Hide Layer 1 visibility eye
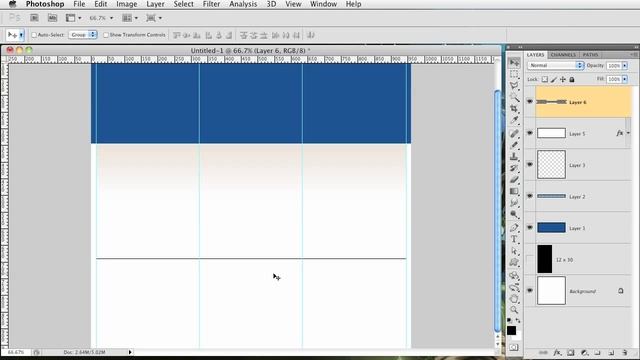This screenshot has height=360, width=640. click(530, 227)
